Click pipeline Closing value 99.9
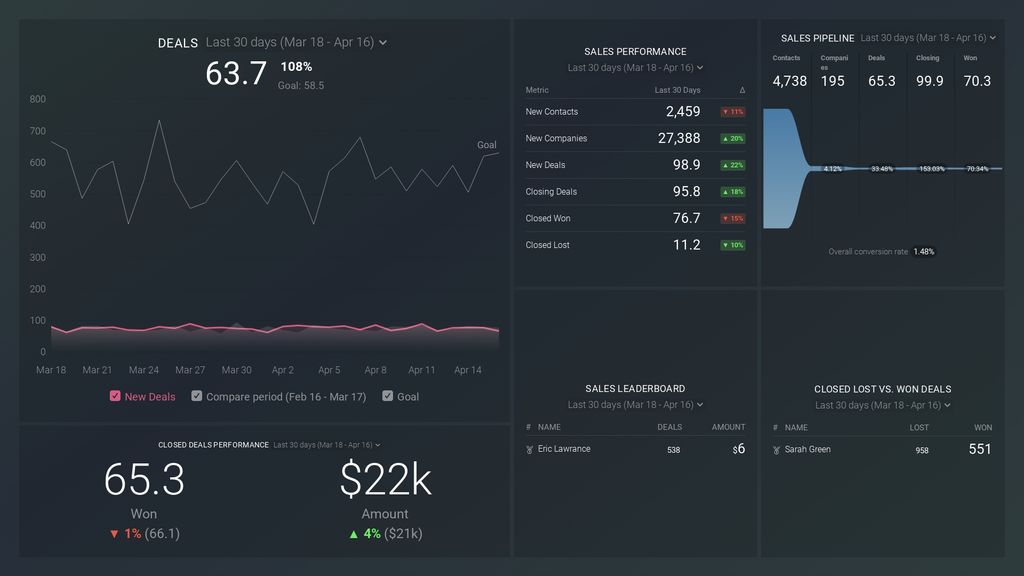1024x576 pixels. pyautogui.click(x=929, y=81)
